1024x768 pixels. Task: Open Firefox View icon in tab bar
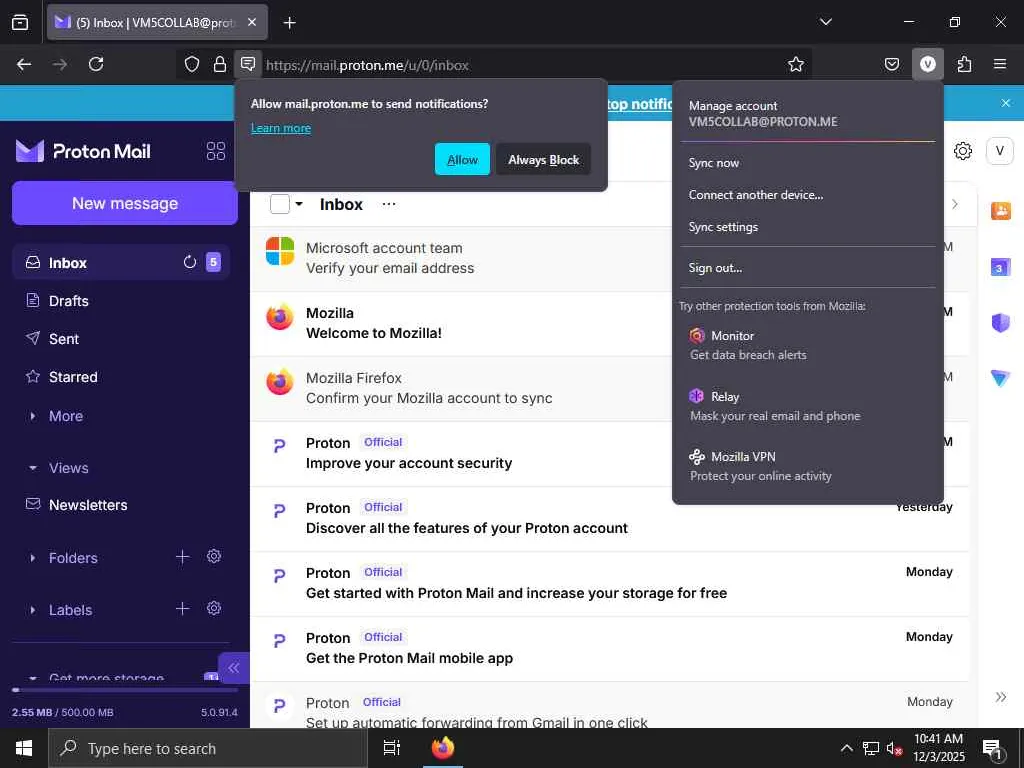20,22
